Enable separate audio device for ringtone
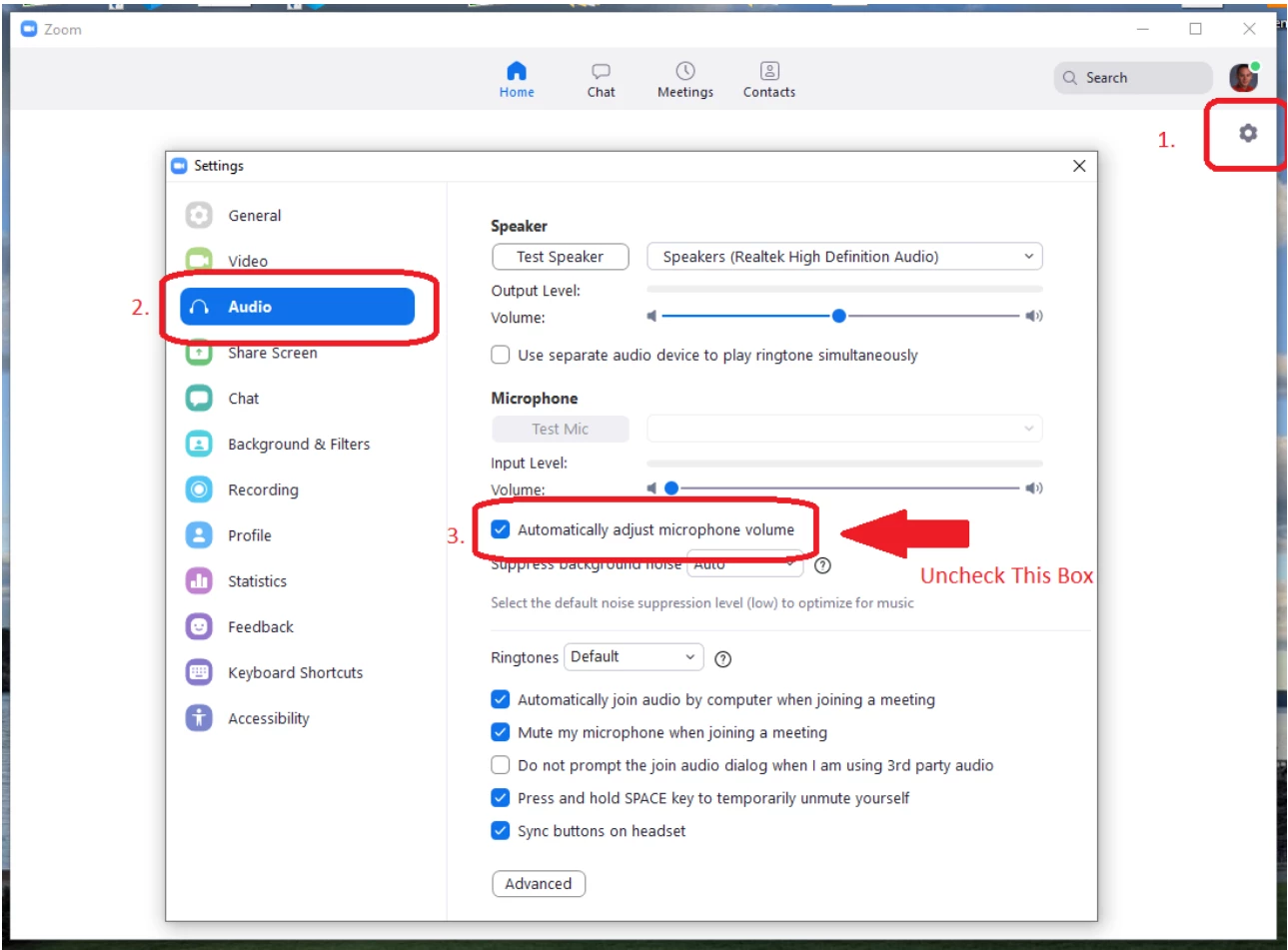1288x950 pixels. tap(501, 355)
